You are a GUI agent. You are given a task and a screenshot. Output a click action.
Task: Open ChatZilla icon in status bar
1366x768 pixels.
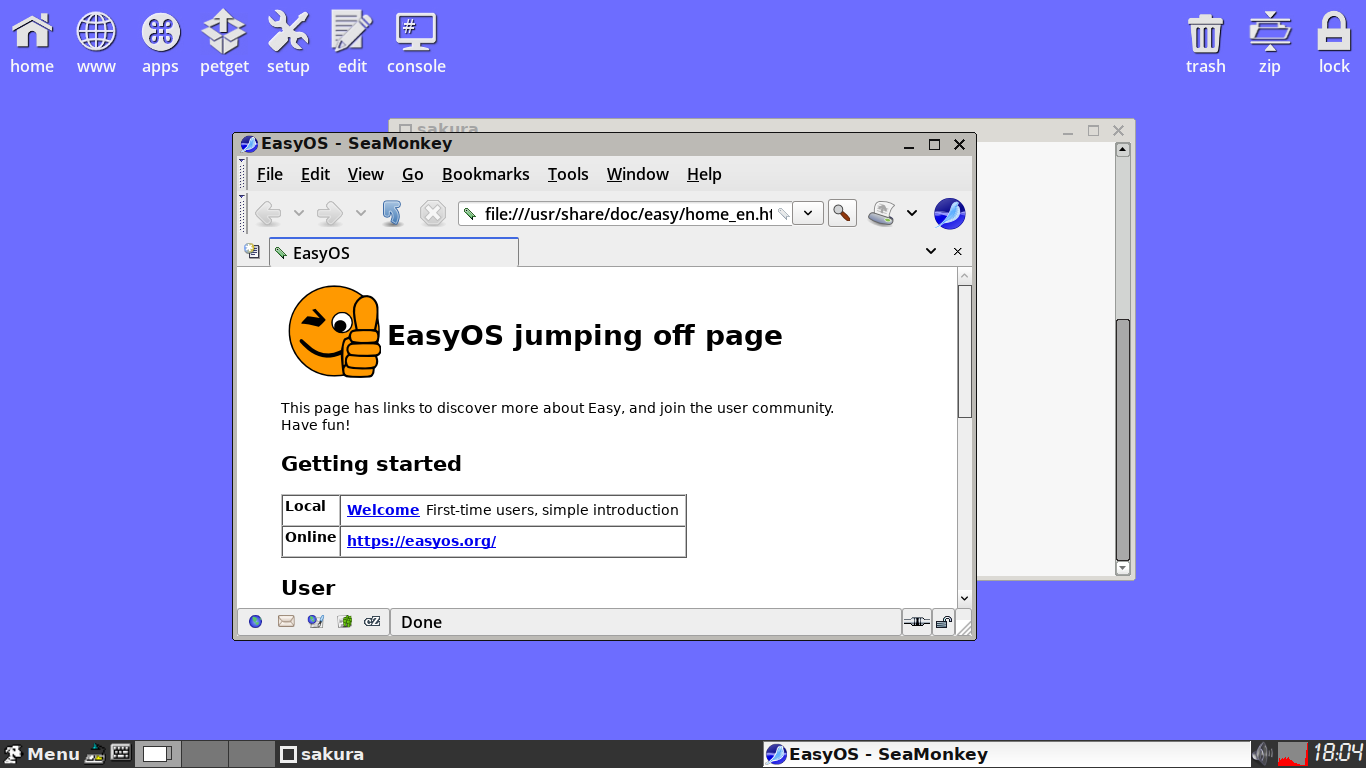(x=373, y=621)
